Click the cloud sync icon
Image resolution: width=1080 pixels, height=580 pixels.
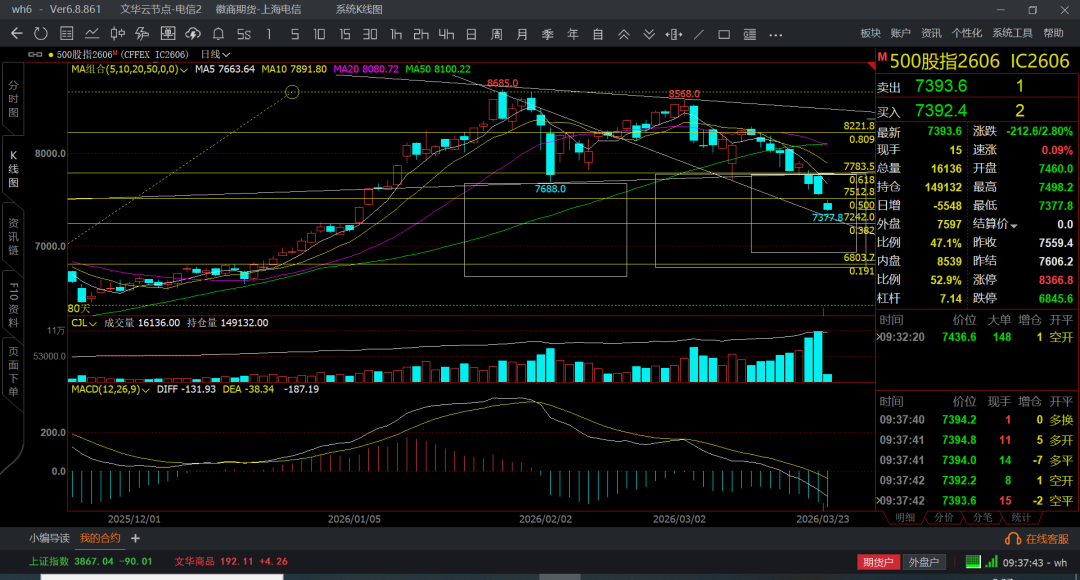point(192,34)
